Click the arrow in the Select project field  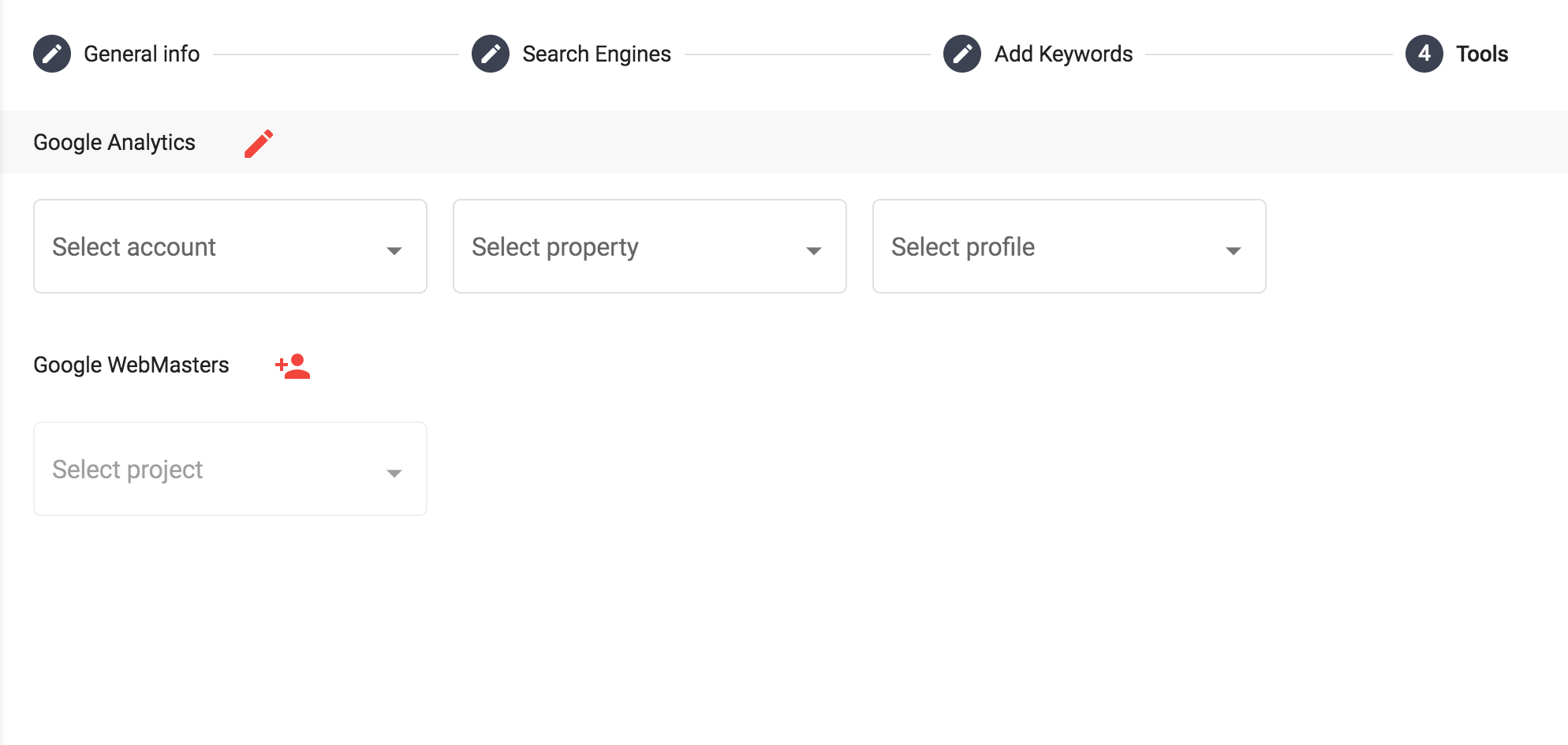(x=394, y=474)
